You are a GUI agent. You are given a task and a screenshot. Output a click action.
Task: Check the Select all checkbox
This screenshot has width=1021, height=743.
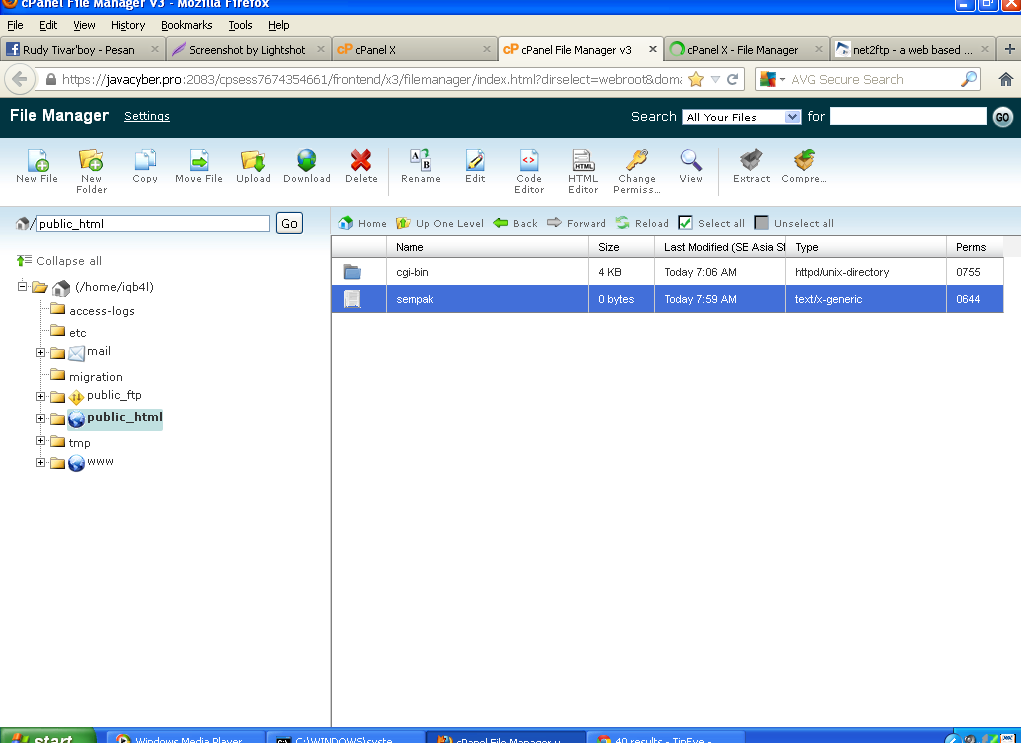685,223
